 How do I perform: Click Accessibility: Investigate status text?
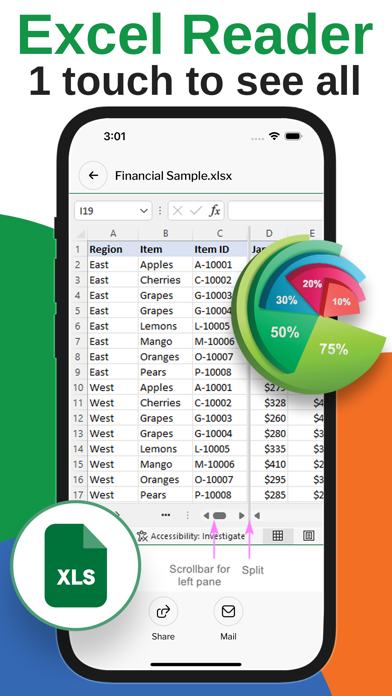pyautogui.click(x=198, y=536)
